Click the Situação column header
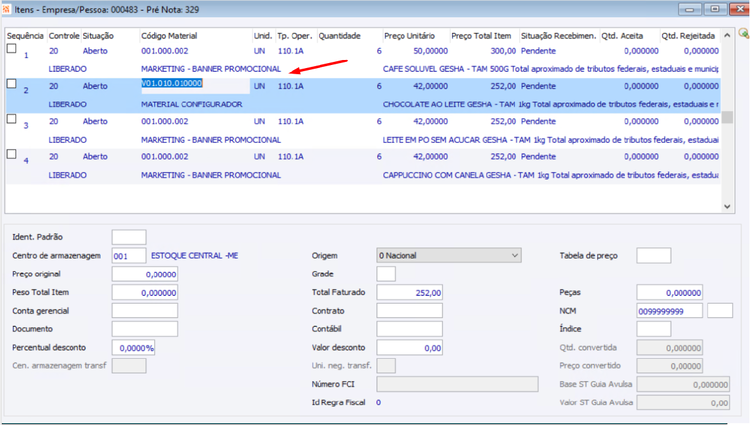The height and width of the screenshot is (425, 750). click(98, 36)
